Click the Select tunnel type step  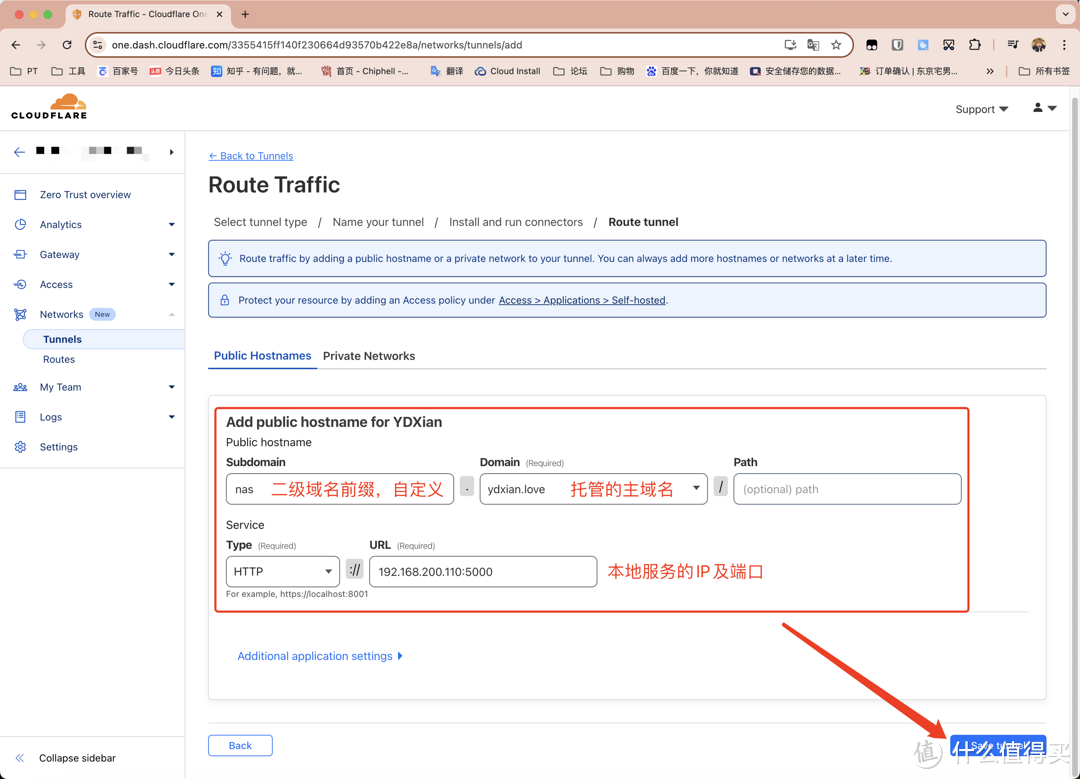(260, 222)
